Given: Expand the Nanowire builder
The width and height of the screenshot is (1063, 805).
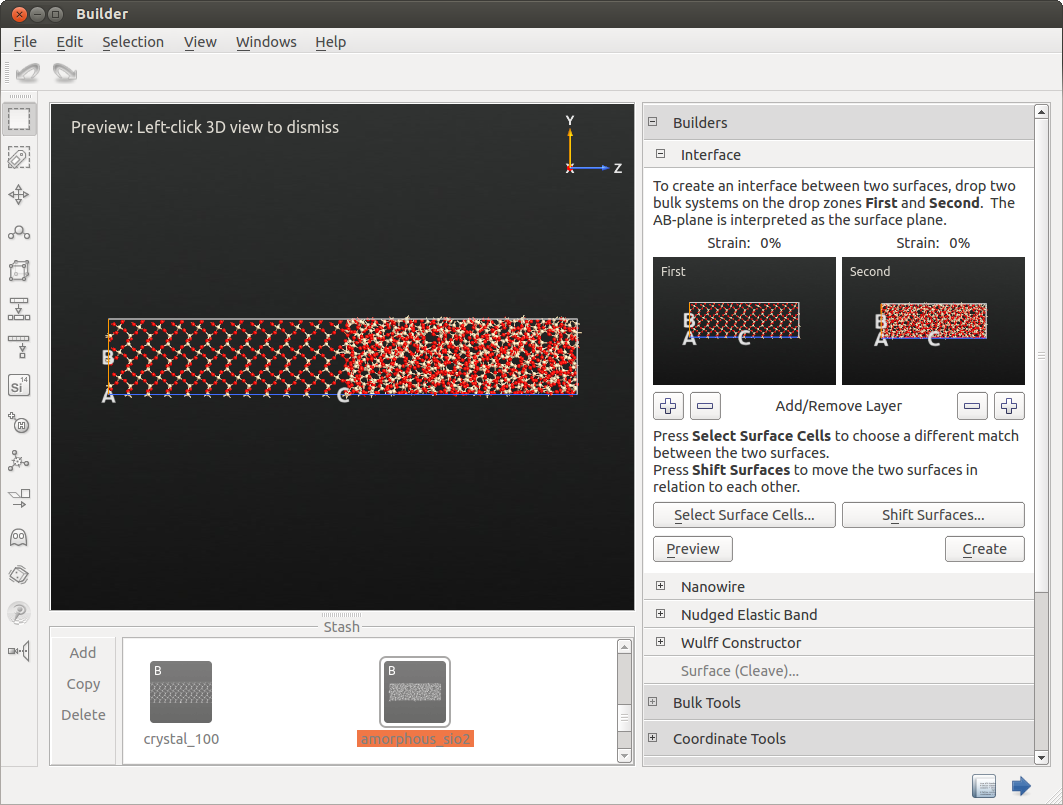Looking at the screenshot, I should (660, 585).
